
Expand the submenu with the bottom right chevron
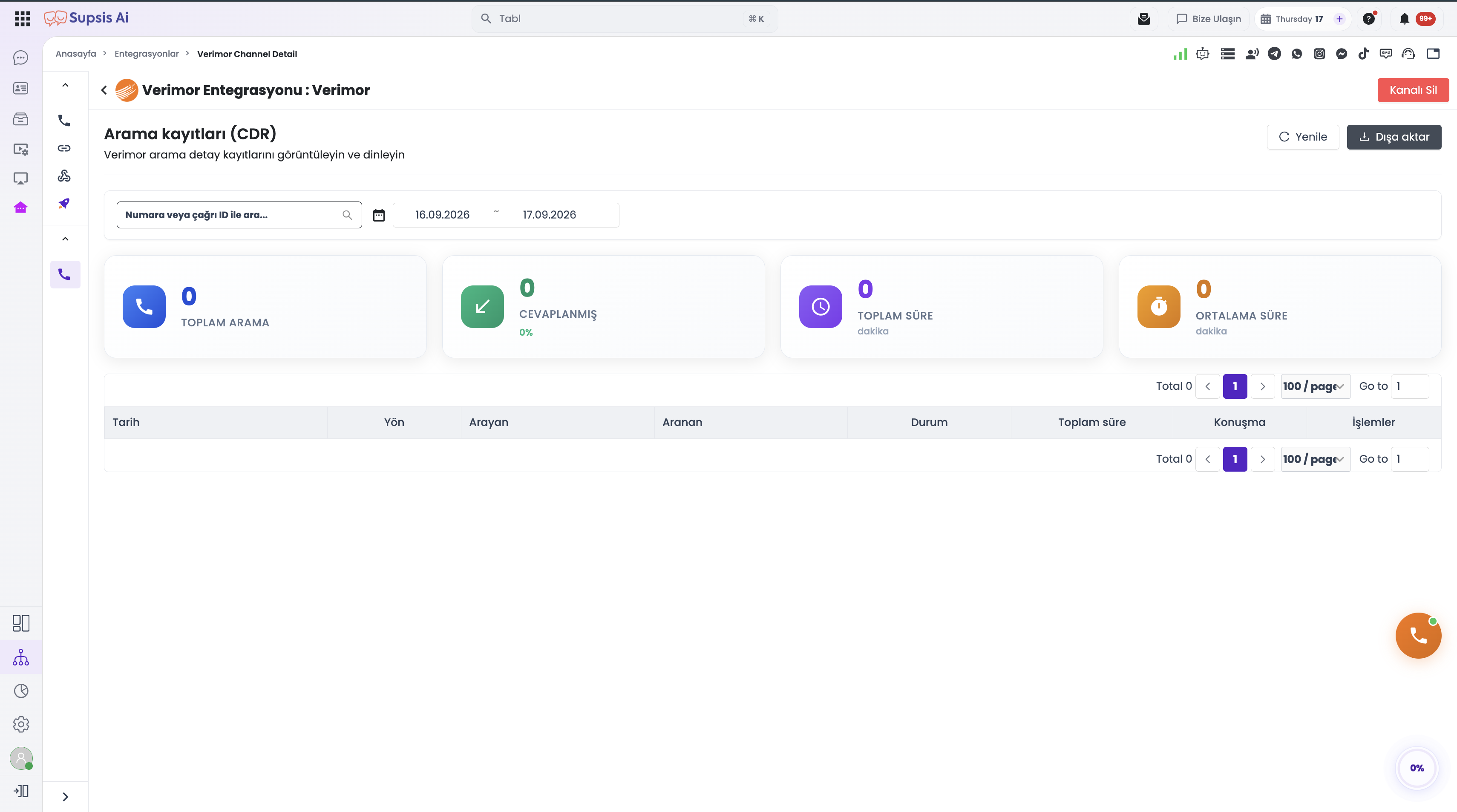tap(66, 797)
